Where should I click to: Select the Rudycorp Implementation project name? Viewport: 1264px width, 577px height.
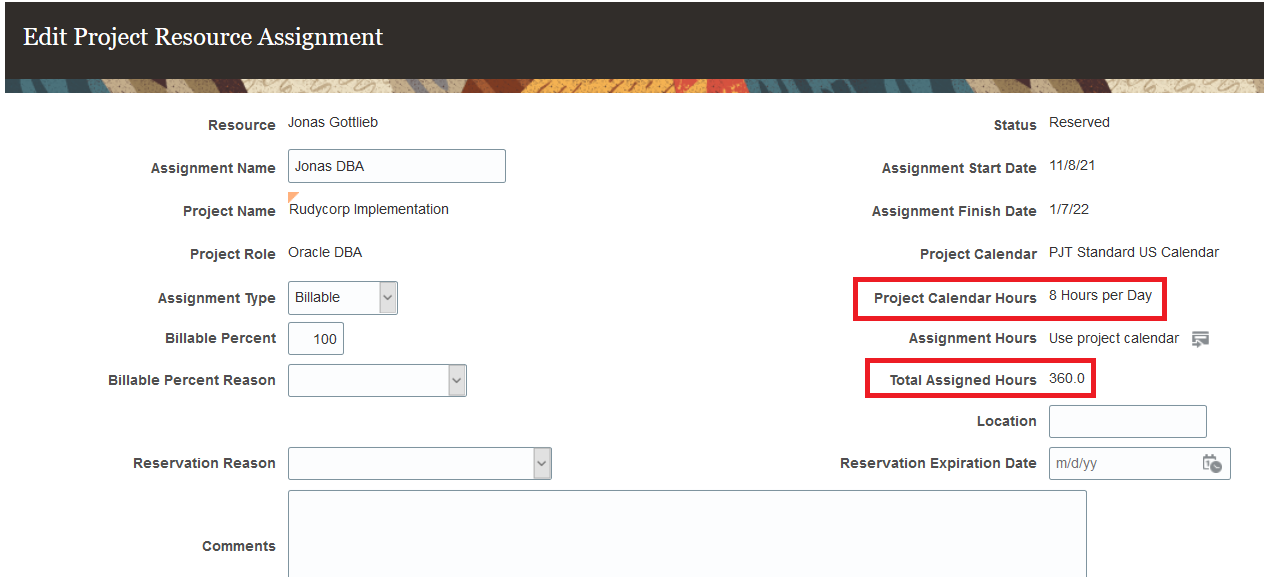click(x=369, y=209)
